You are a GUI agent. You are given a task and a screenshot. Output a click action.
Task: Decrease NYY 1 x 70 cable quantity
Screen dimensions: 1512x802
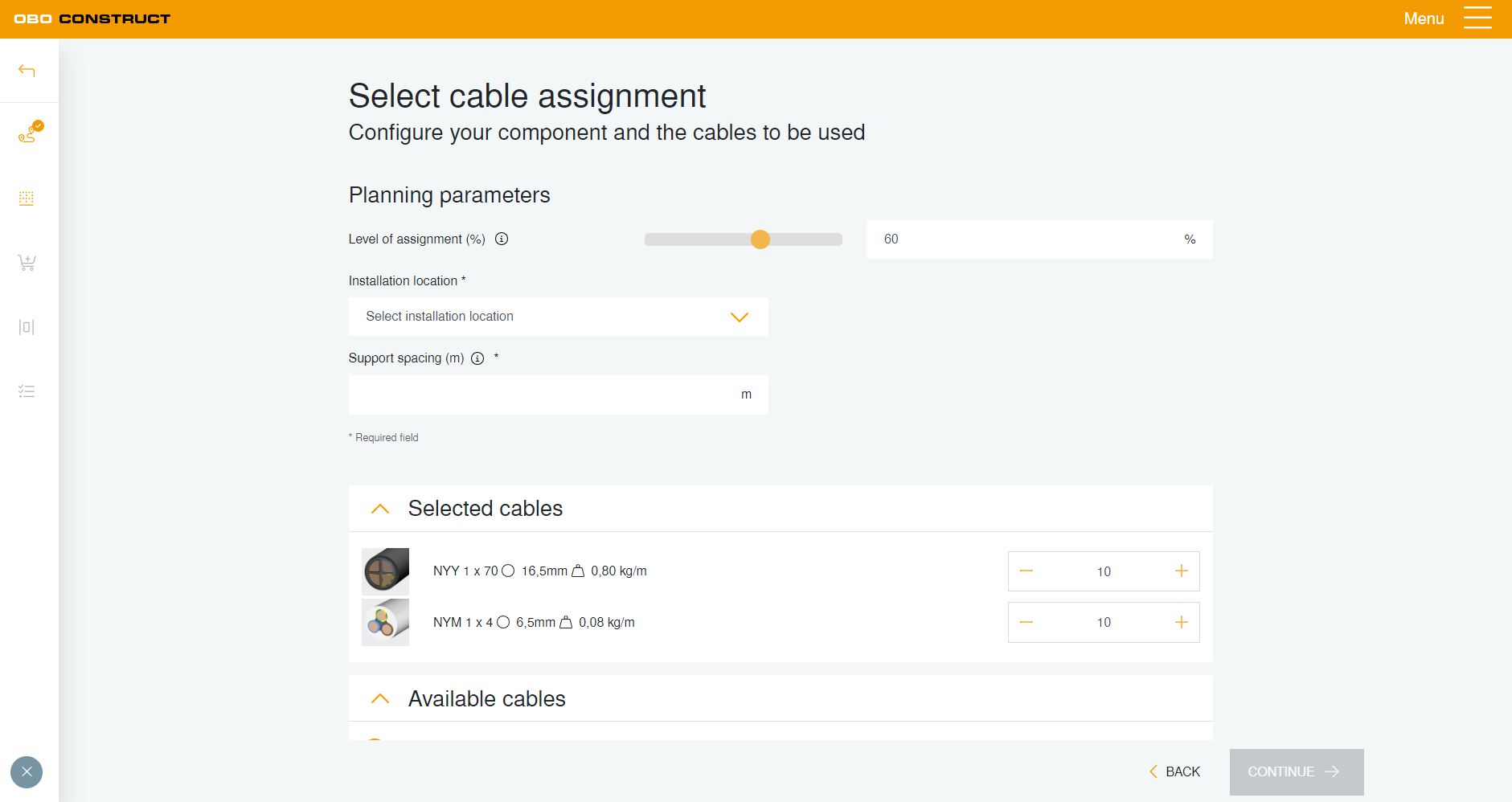pos(1026,571)
